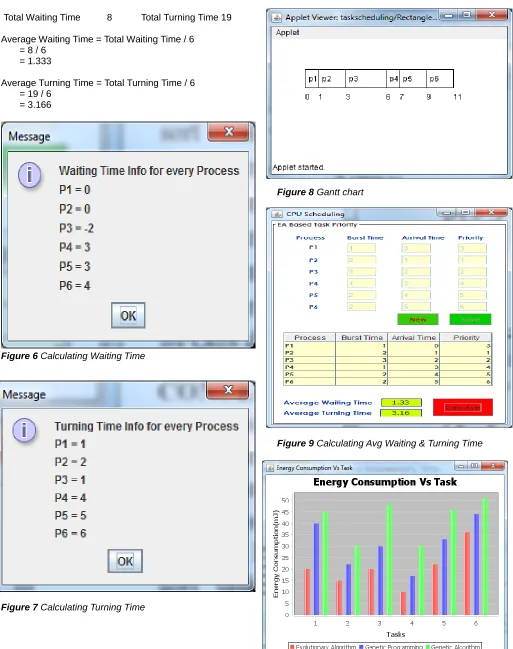
Task: Click Average Waiting Time value 1.33
Action: 401,402
